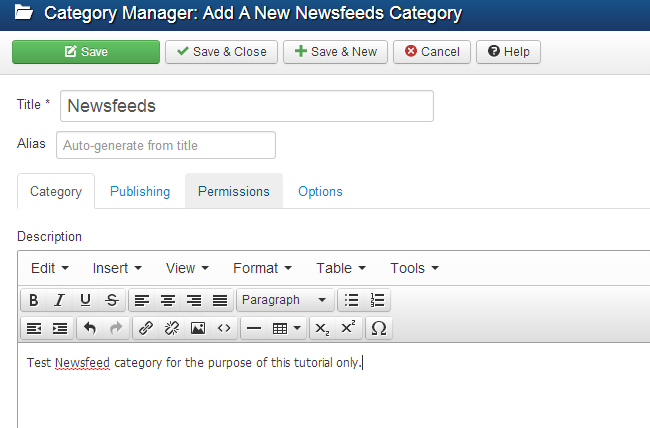Open the Format menu in editor
Image resolution: width=650 pixels, height=428 pixels.
[x=262, y=268]
